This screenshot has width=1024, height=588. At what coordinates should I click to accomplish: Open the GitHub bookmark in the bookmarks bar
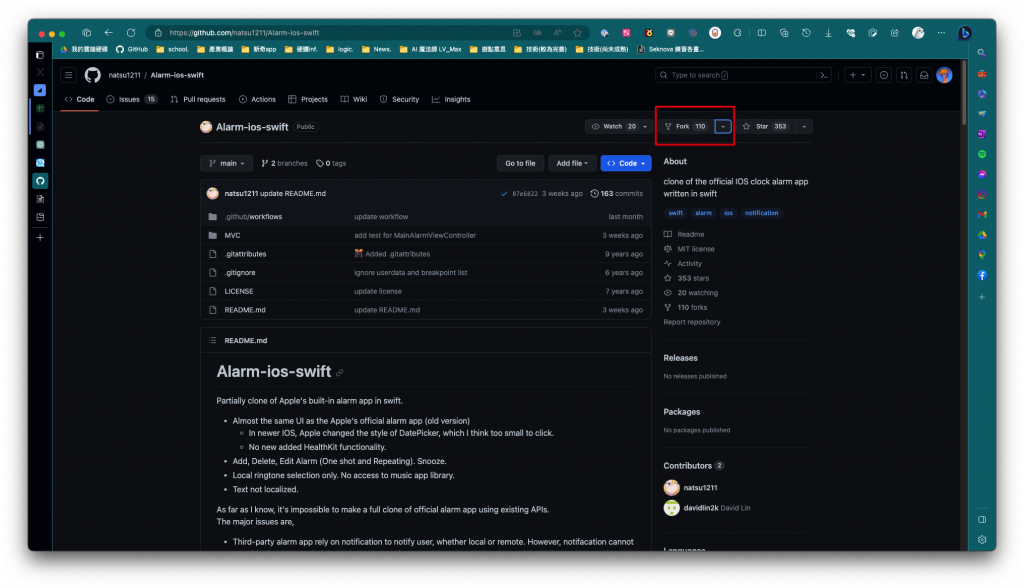[x=132, y=49]
